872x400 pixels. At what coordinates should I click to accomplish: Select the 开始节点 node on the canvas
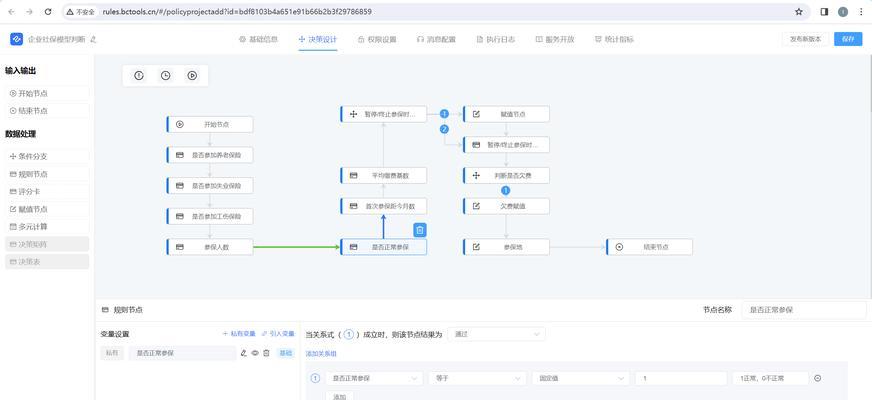pos(210,125)
